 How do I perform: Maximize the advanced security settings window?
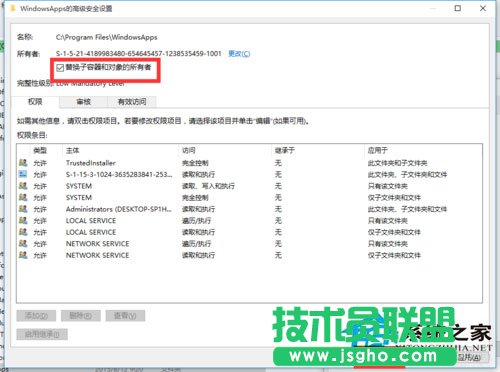click(x=458, y=8)
